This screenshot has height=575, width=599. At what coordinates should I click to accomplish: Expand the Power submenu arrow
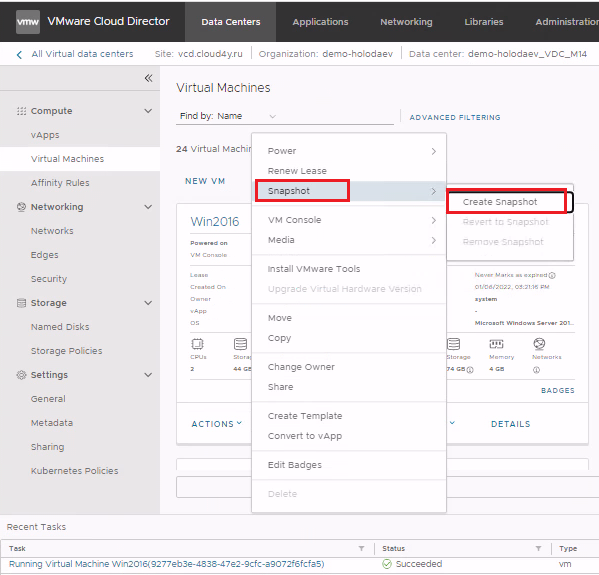pyautogui.click(x=434, y=151)
